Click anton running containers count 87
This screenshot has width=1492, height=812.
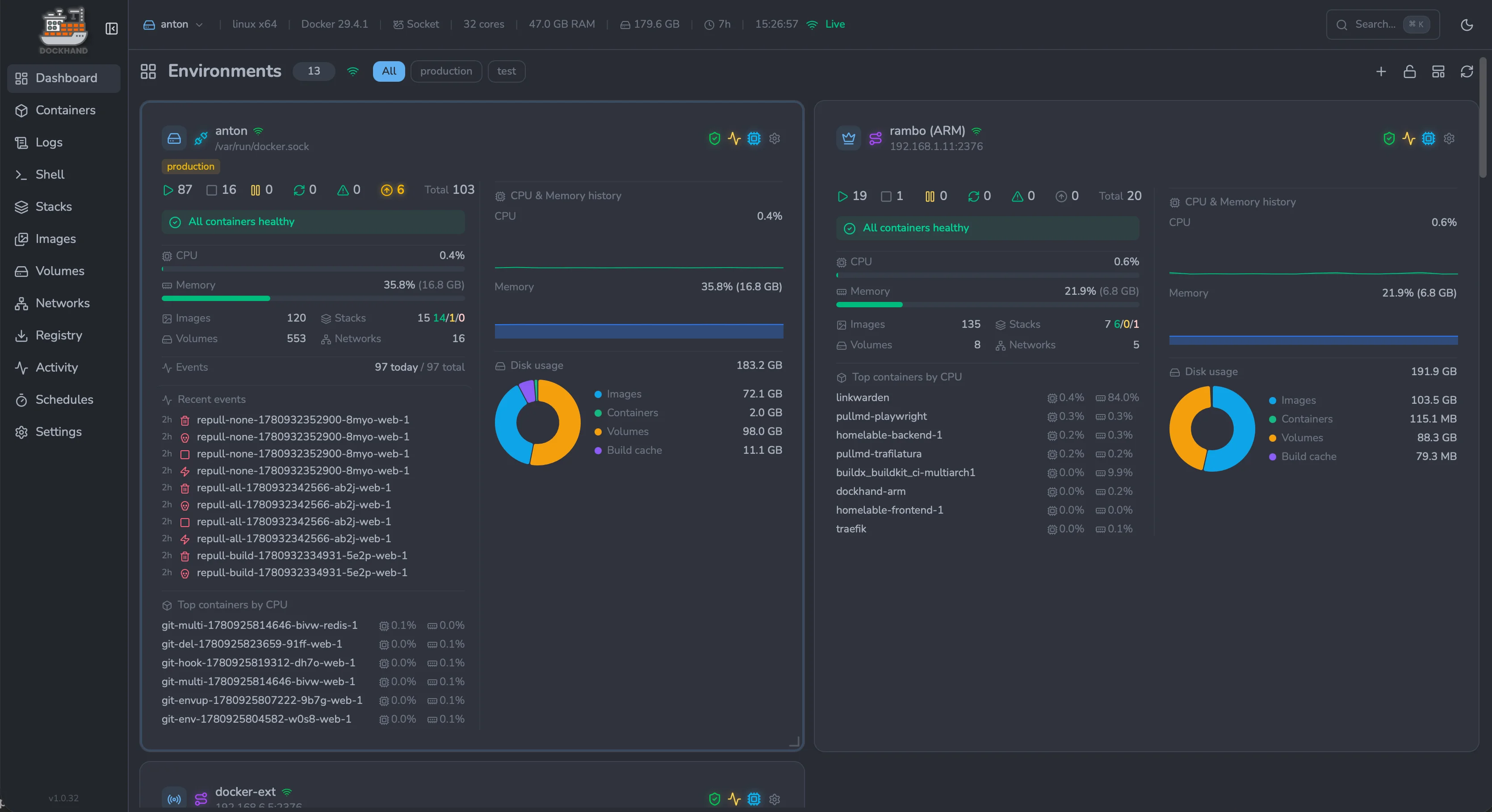(x=178, y=190)
